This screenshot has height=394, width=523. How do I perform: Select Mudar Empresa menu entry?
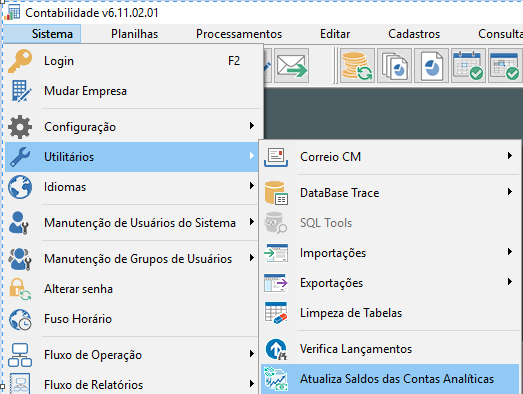click(132, 91)
